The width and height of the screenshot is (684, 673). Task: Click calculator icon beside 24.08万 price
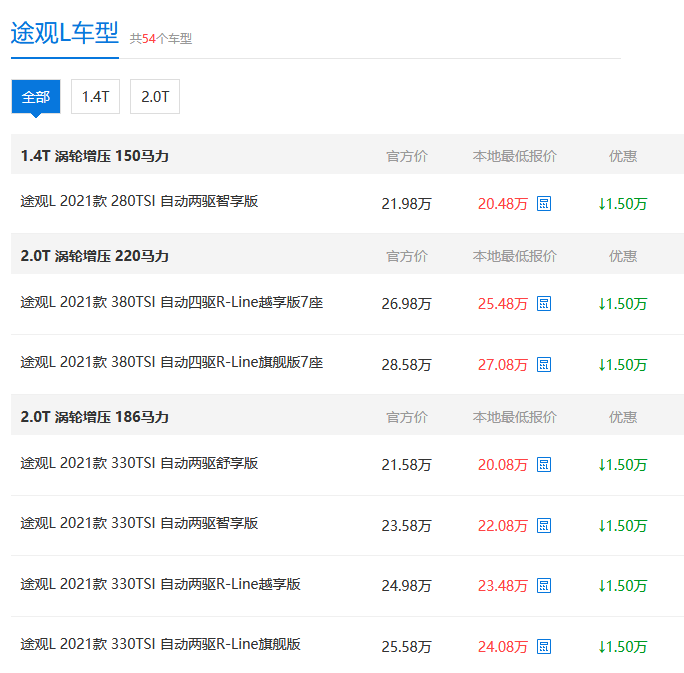544,647
